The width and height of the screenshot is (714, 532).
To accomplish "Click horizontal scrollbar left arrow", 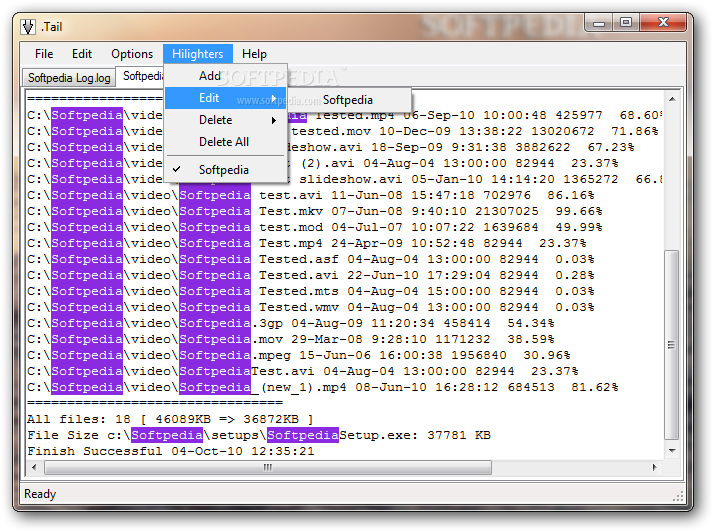I will click(x=34, y=467).
